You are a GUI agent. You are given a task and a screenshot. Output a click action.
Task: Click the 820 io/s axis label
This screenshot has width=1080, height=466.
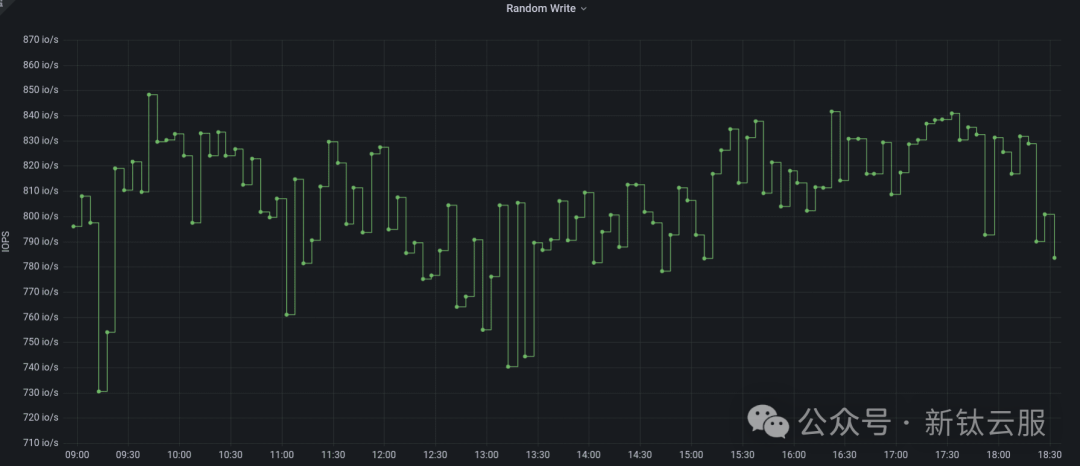coord(41,166)
